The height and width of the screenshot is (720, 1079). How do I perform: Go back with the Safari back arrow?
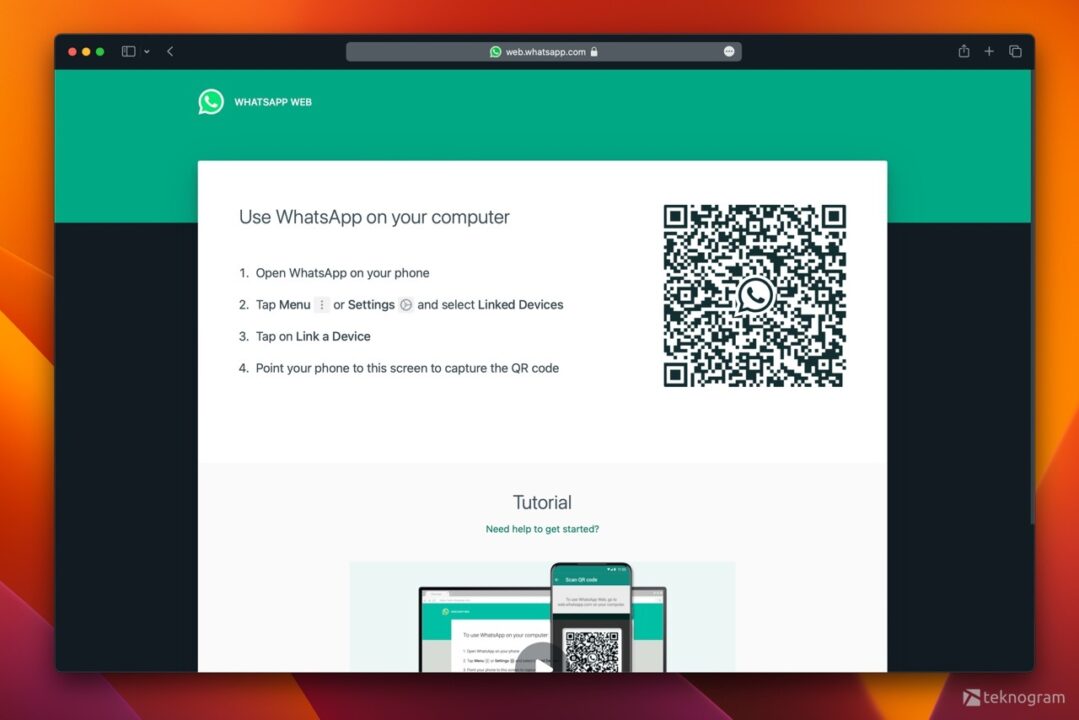click(x=170, y=51)
